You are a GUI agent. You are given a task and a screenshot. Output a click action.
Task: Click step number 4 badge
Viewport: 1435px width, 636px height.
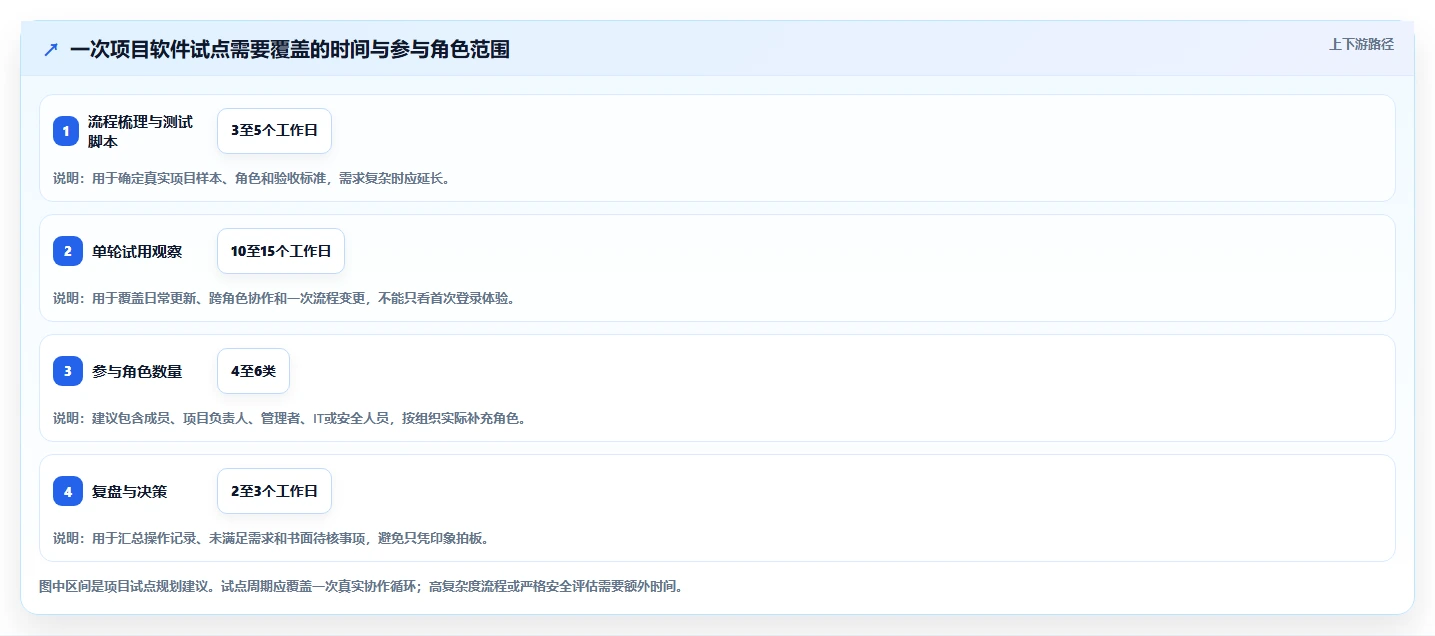[67, 491]
